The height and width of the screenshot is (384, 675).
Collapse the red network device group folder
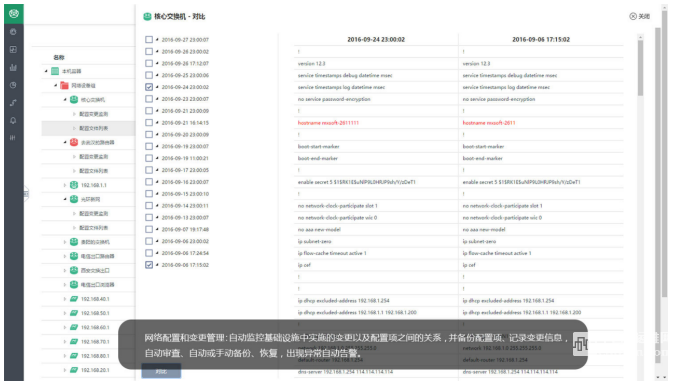56,85
